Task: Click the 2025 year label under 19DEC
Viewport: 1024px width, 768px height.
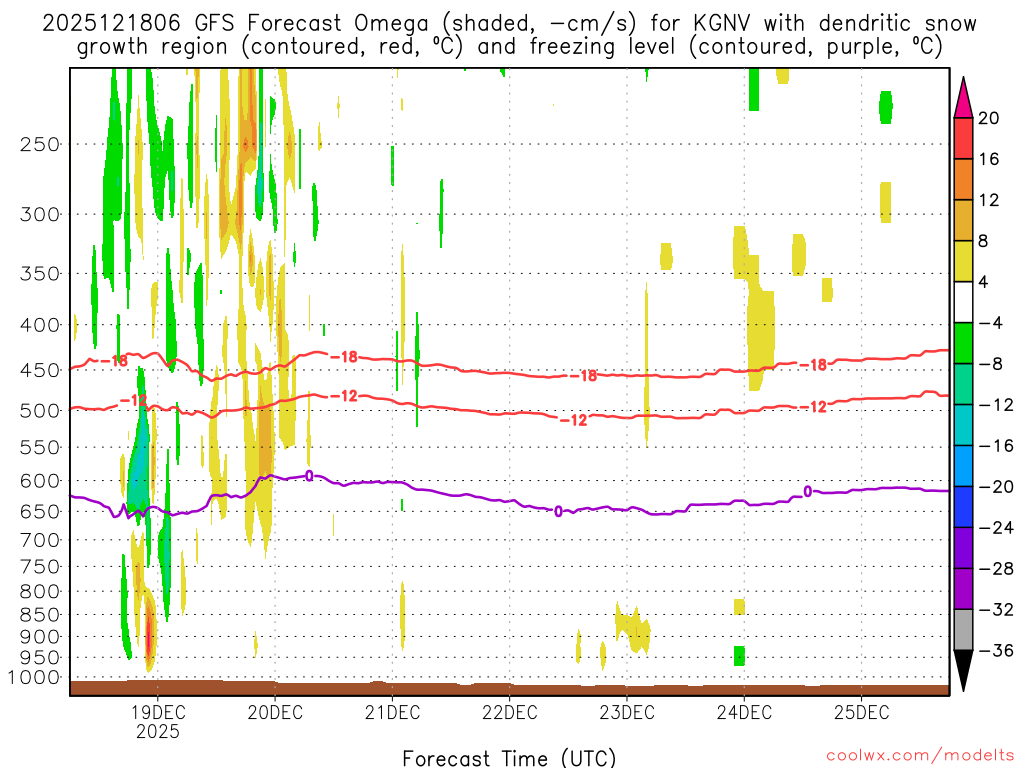Action: (x=157, y=732)
